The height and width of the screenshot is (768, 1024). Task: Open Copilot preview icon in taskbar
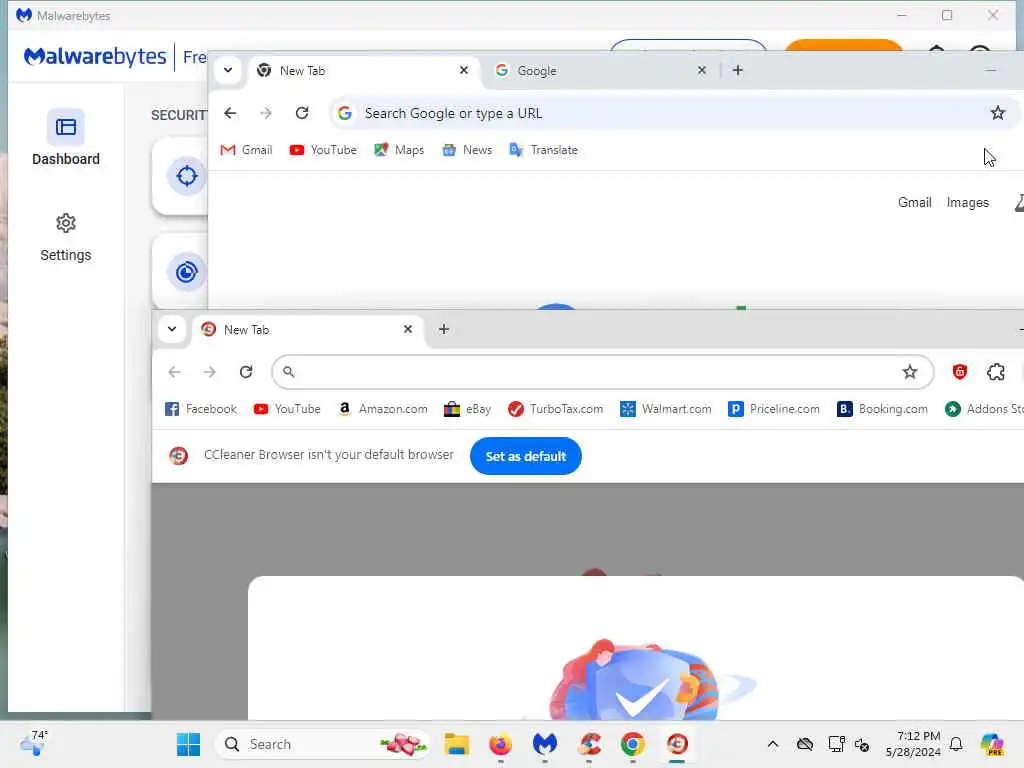click(x=991, y=744)
